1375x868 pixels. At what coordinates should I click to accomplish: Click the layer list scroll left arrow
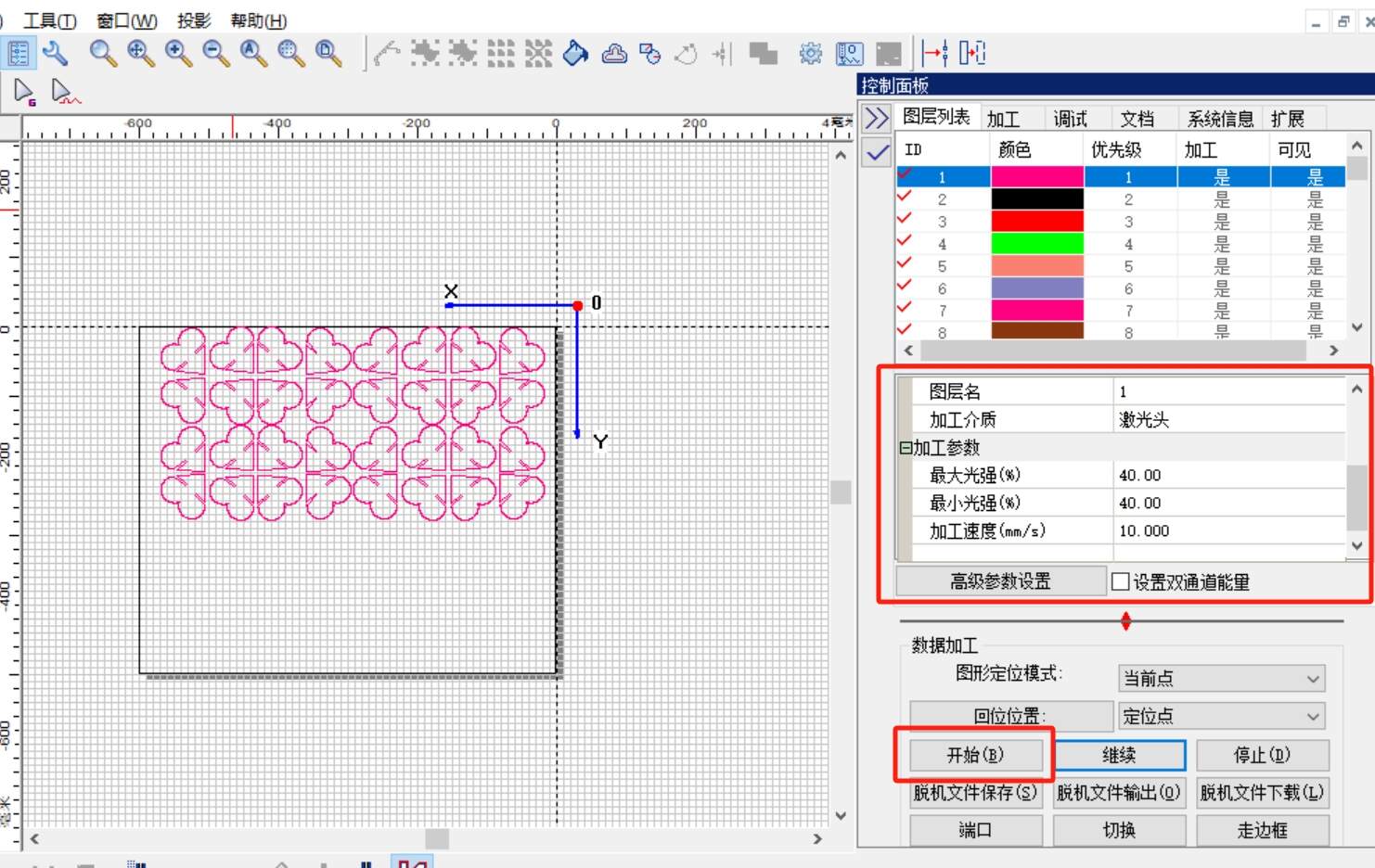[x=908, y=351]
